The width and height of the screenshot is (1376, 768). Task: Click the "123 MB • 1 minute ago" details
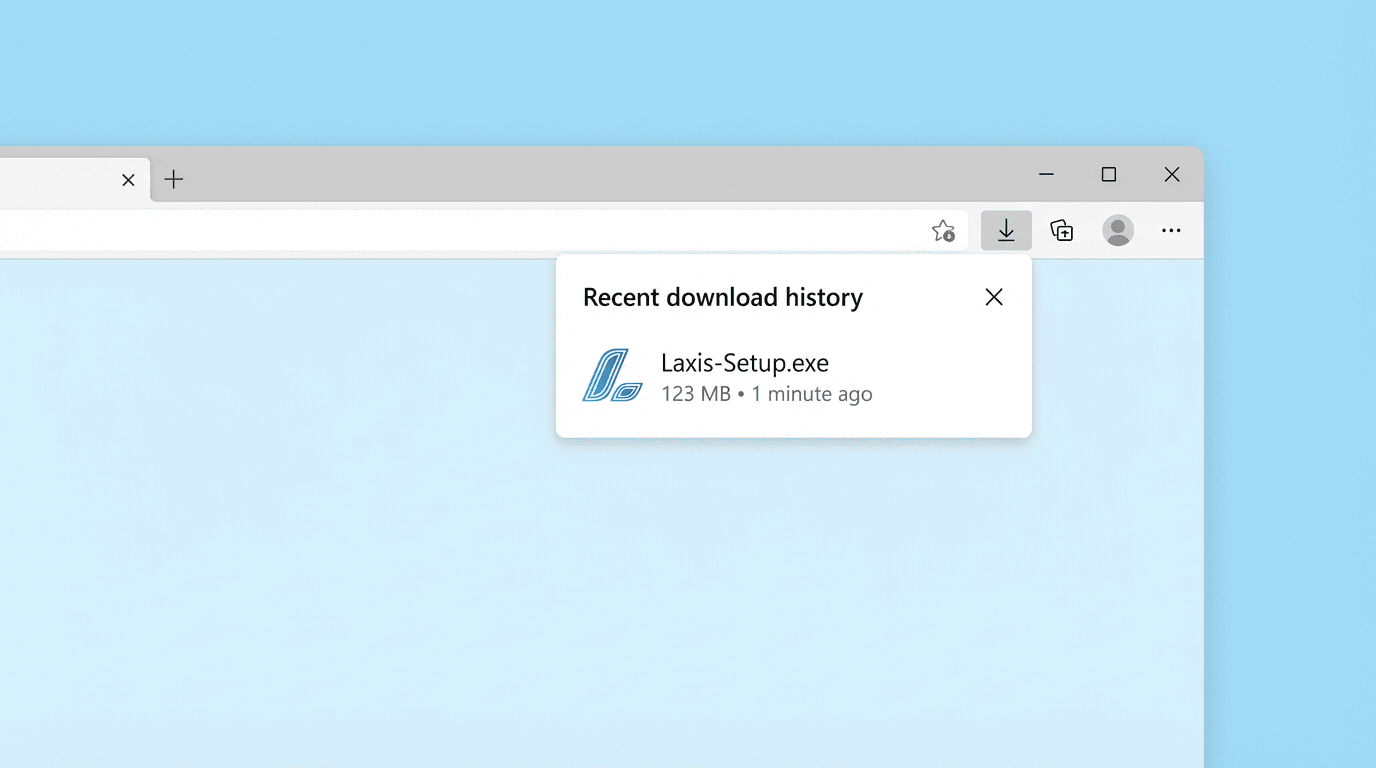click(x=766, y=394)
